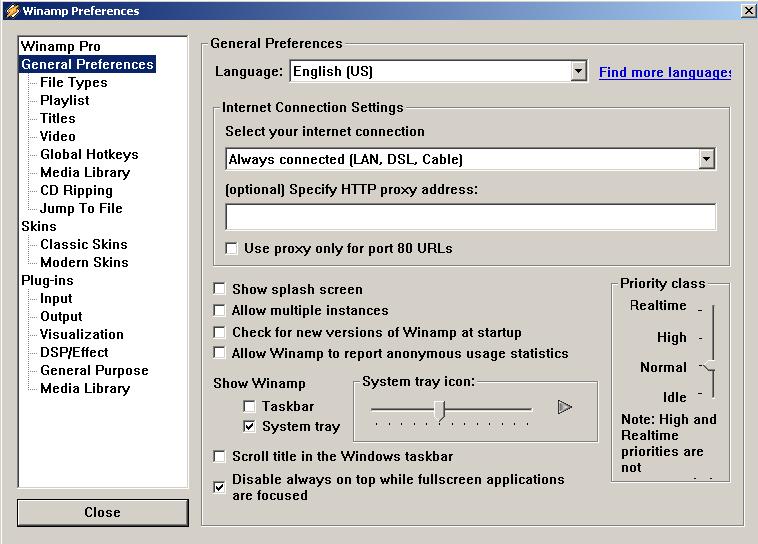Enable Show splash screen checkbox
The height and width of the screenshot is (544, 758).
(219, 289)
